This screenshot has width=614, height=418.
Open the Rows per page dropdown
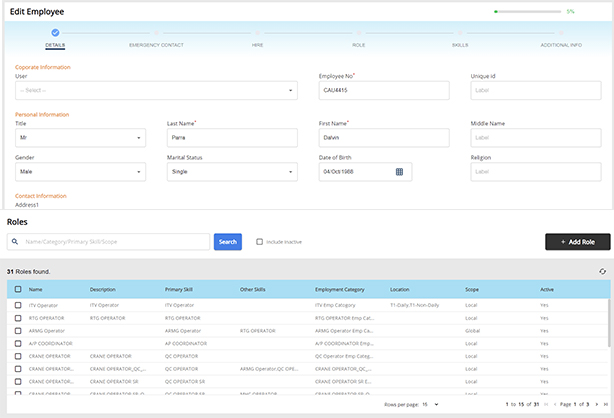[x=430, y=404]
